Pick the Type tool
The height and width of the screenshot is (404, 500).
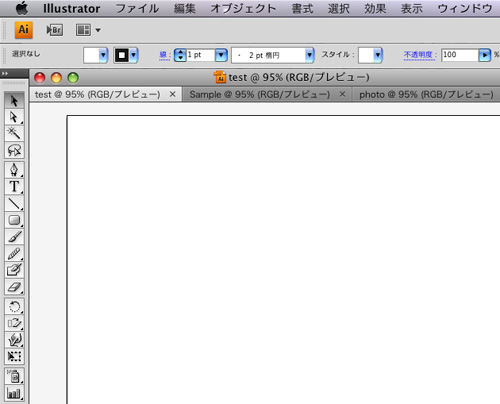point(14,187)
